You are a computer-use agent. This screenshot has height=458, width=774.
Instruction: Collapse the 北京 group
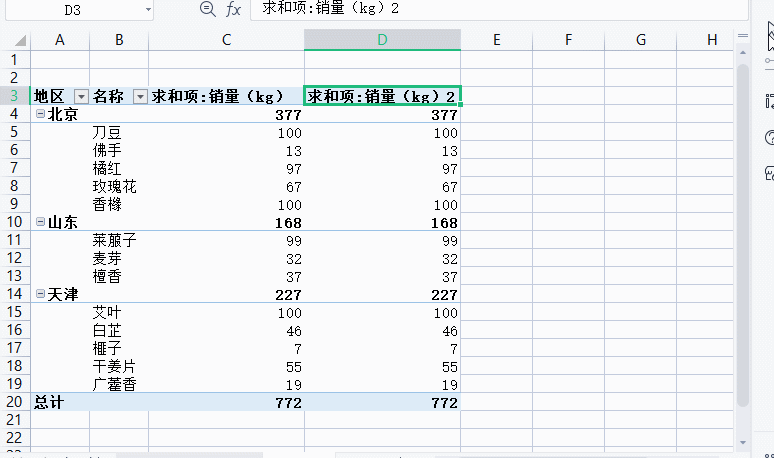pos(40,114)
